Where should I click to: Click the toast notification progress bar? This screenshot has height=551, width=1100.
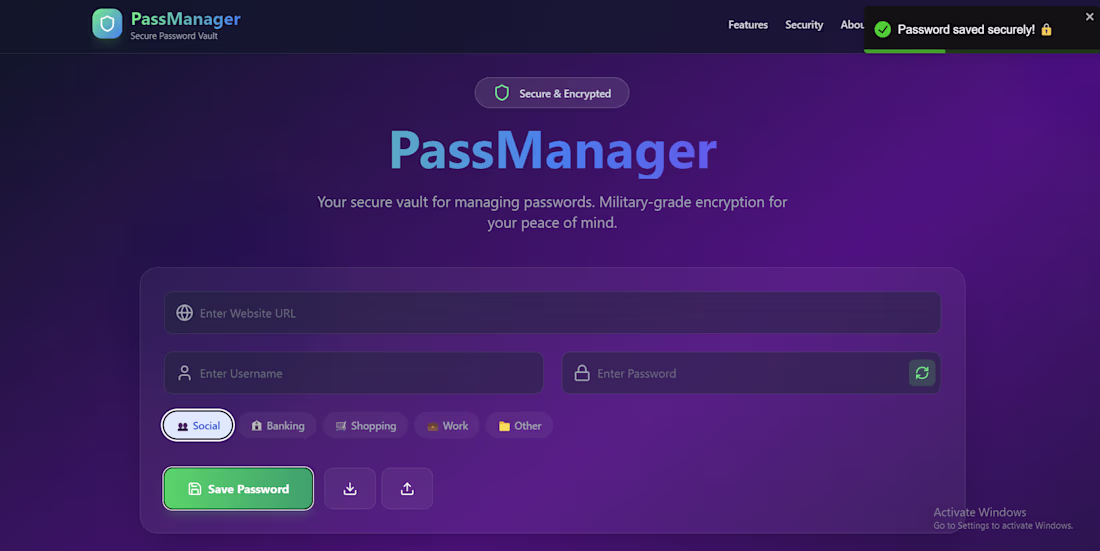[982, 51]
